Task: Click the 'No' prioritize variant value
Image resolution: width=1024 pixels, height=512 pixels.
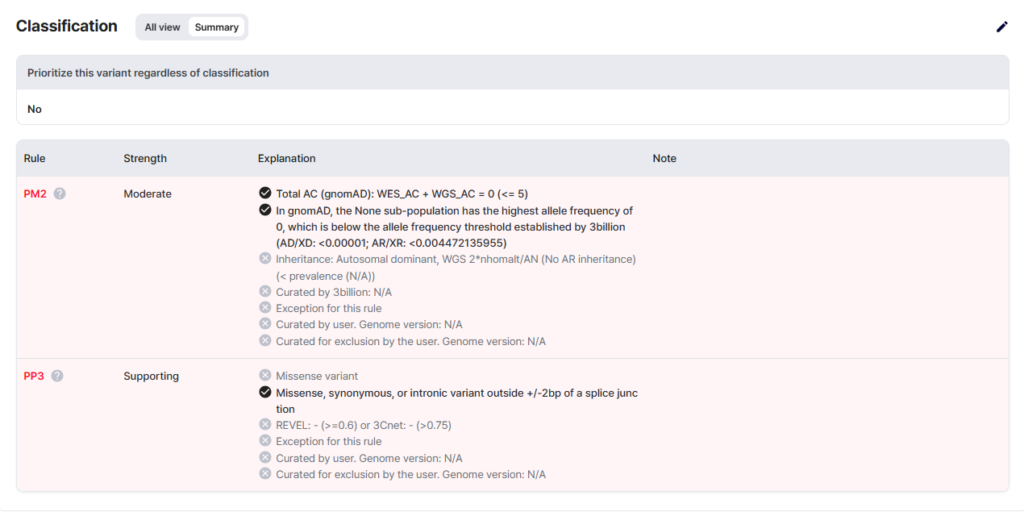Action: tap(35, 109)
